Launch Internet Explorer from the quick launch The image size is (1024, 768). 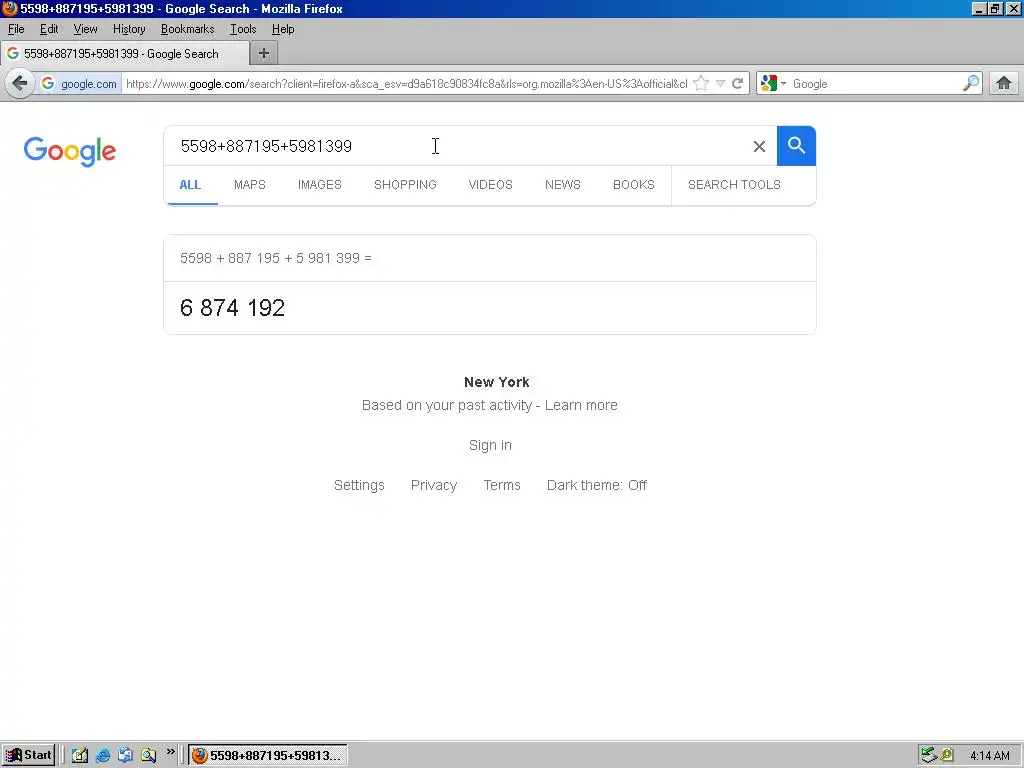click(x=103, y=755)
